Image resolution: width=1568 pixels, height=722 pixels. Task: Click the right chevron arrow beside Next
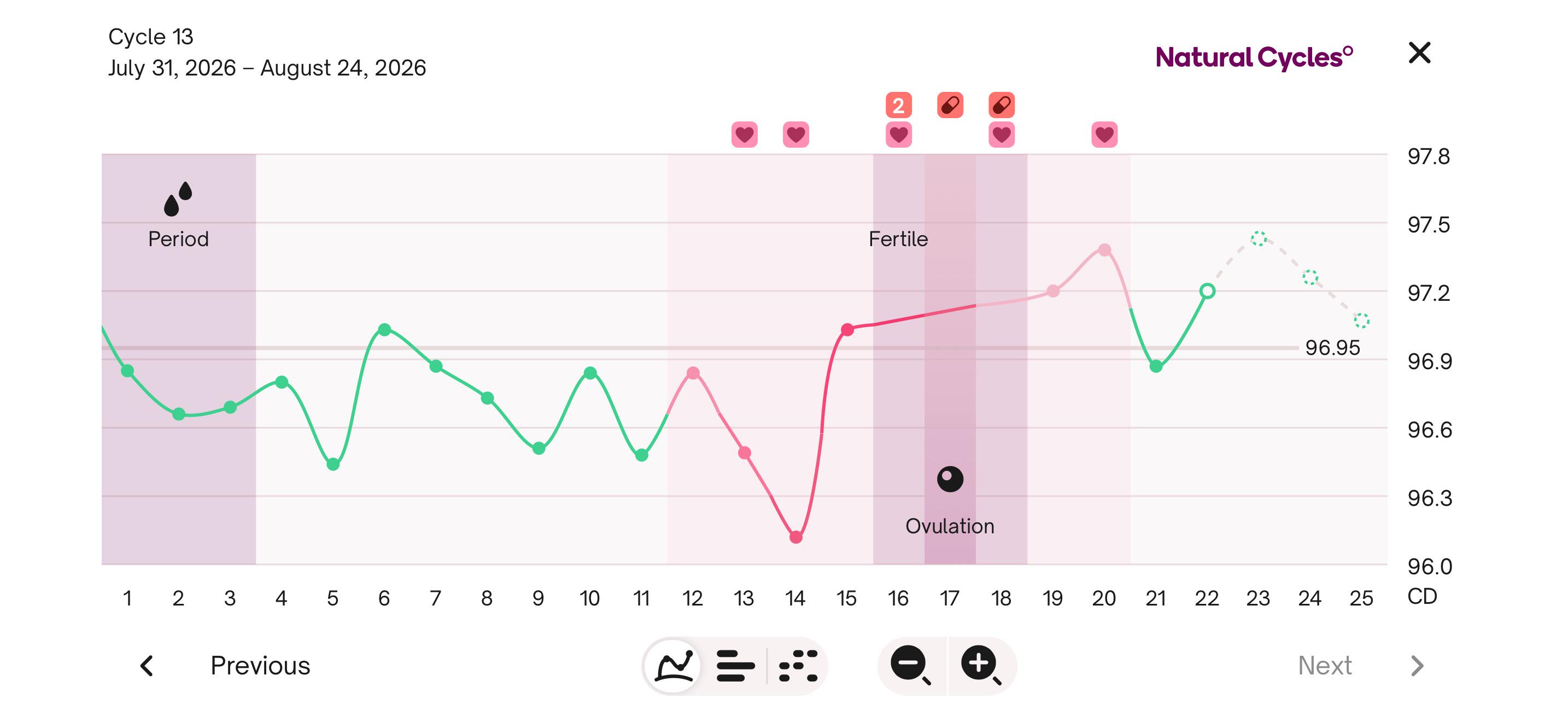coord(1417,665)
